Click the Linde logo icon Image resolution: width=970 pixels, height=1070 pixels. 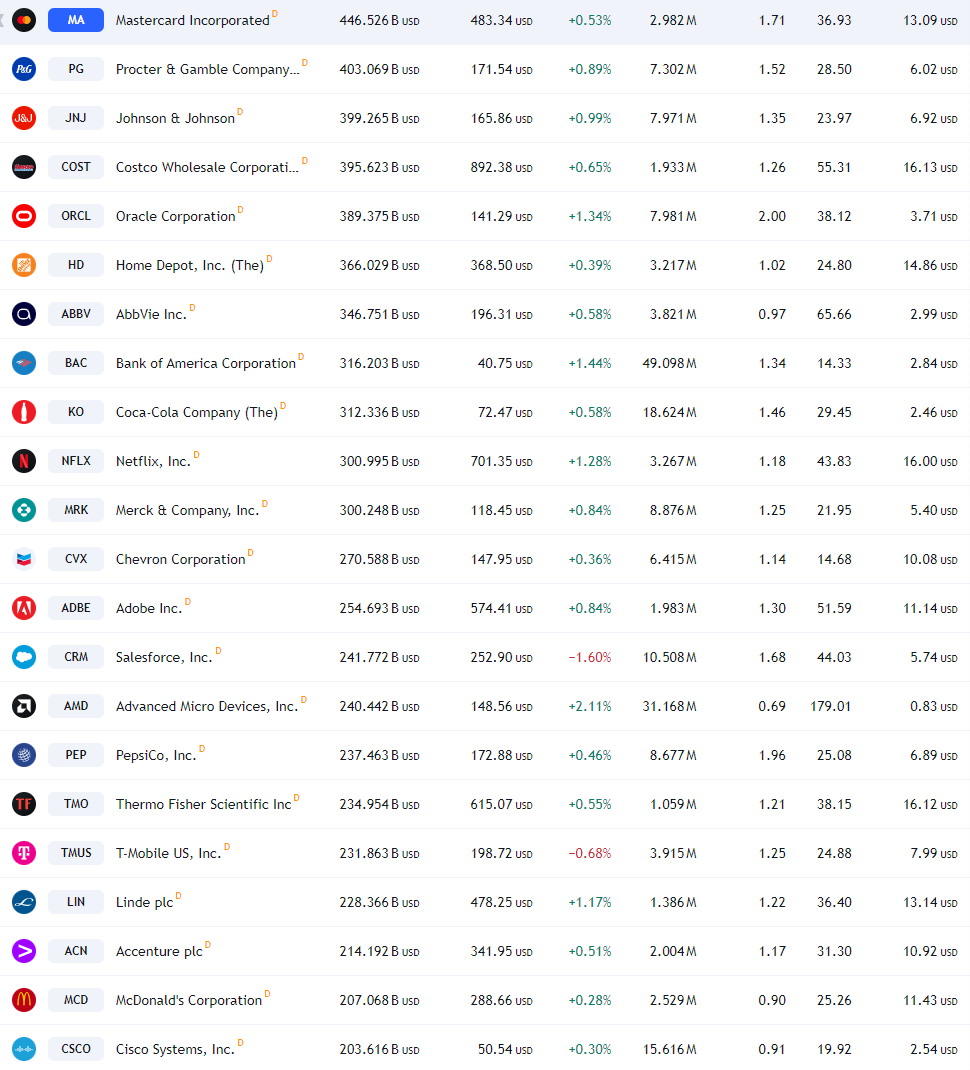[x=24, y=902]
